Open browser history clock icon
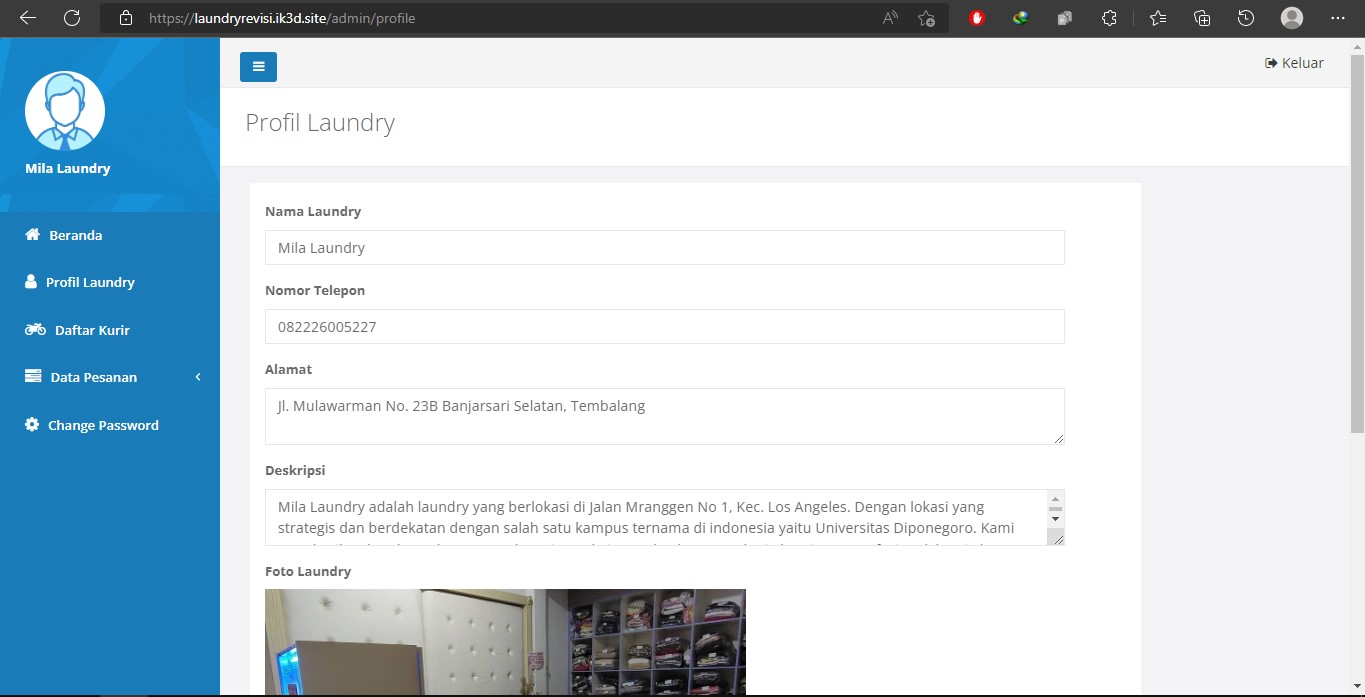Screen dimensions: 1365x697 (x=1245, y=18)
